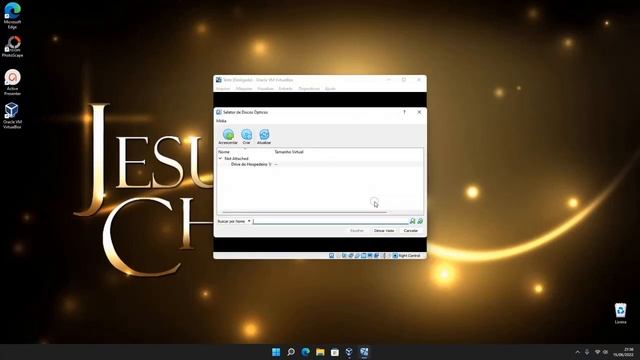
Task: Show hidden system tray icons
Action: tap(577, 352)
